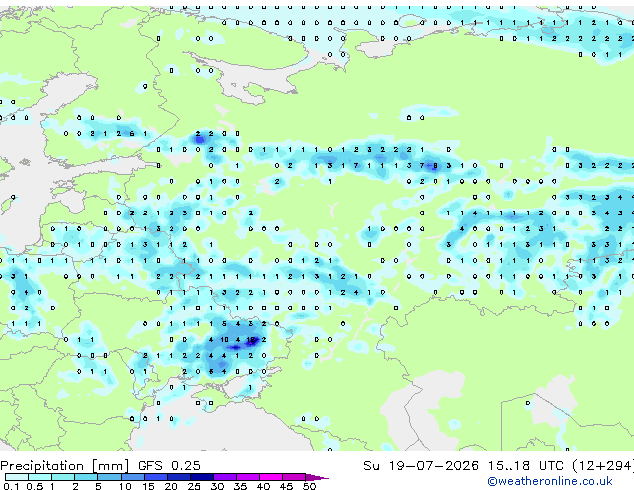Click the 0.1–0.5 mm palest legend swatch
This screenshot has width=634, height=490.
click(17, 477)
